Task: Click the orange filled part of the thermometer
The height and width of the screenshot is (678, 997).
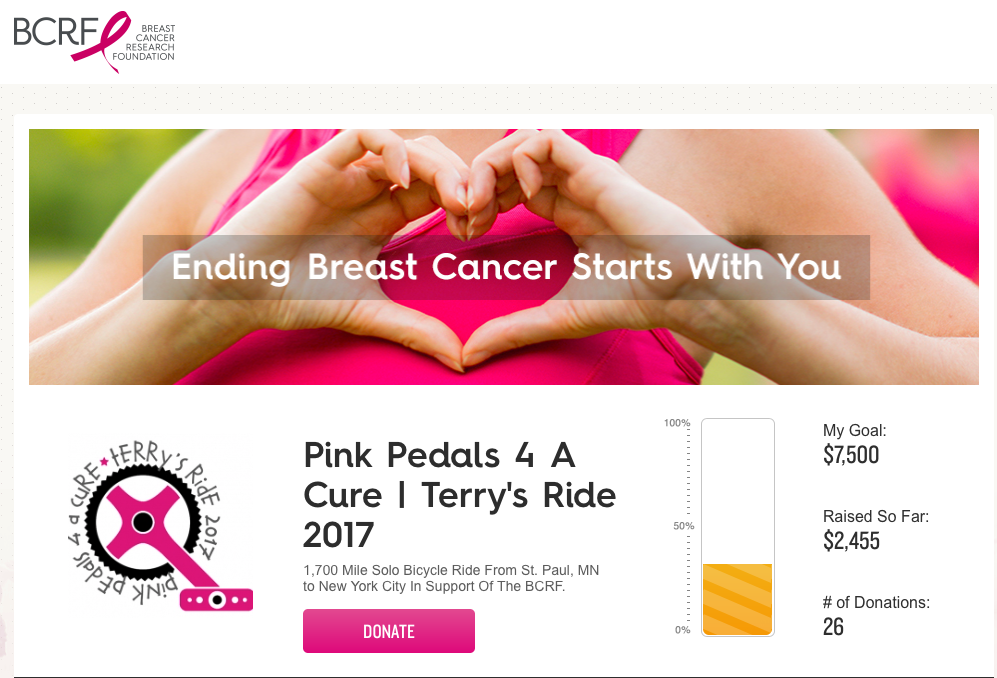Action: (738, 599)
